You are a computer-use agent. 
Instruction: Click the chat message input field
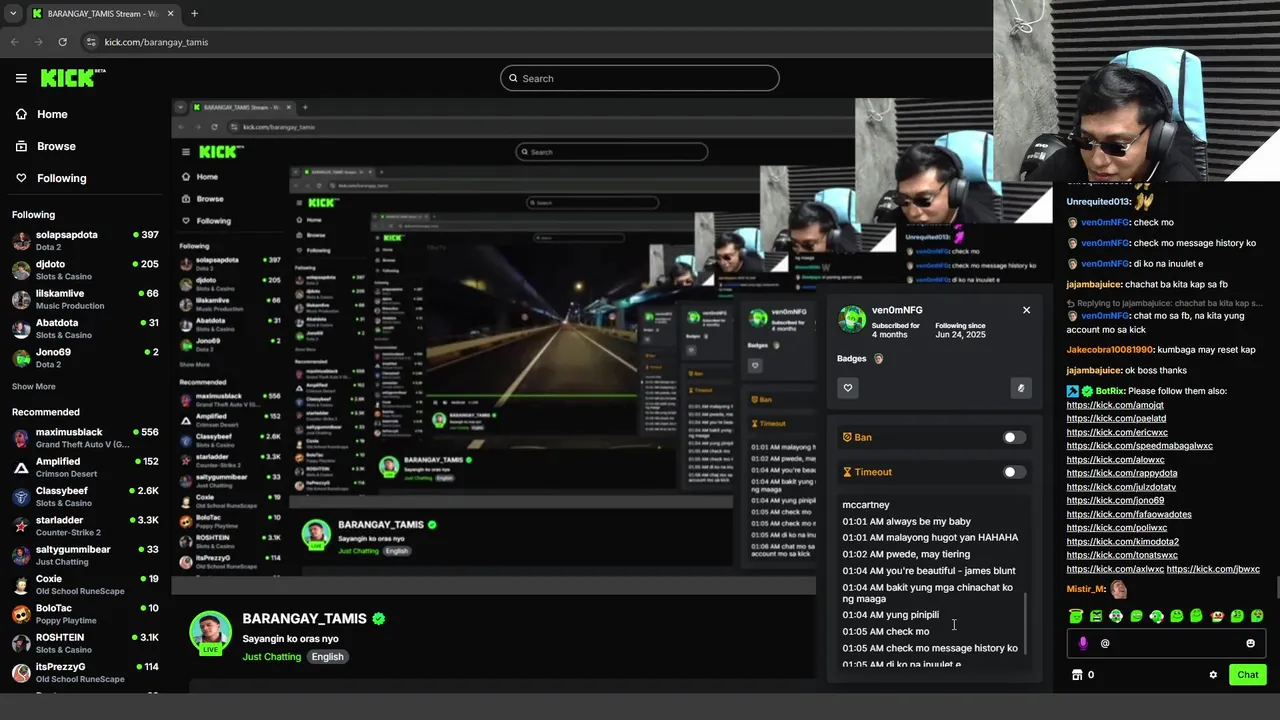[x=1167, y=643]
